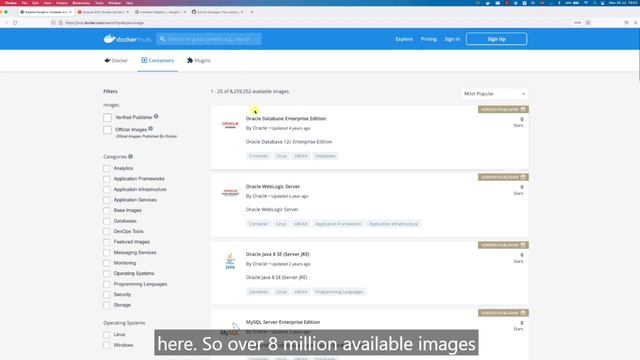Check the Application Infrastructure category
Viewport: 640px width, 360px height.
(x=107, y=189)
